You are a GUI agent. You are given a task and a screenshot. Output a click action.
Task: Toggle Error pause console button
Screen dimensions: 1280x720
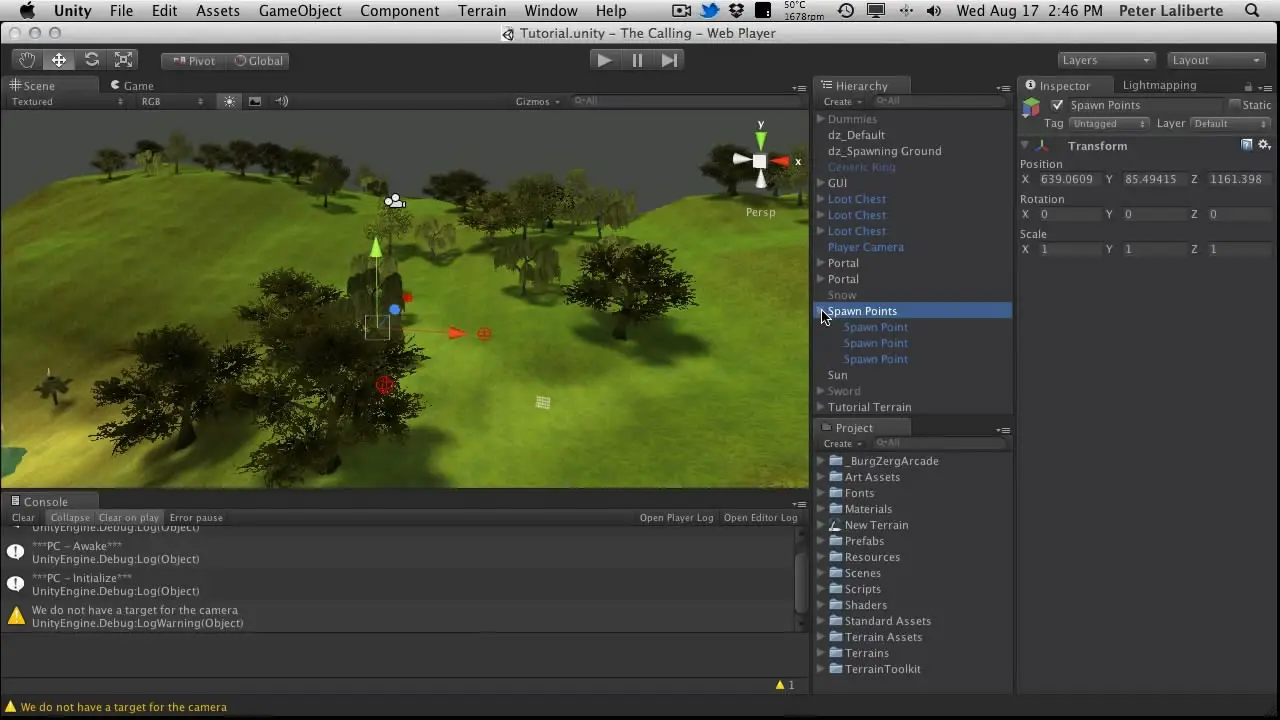coord(196,518)
